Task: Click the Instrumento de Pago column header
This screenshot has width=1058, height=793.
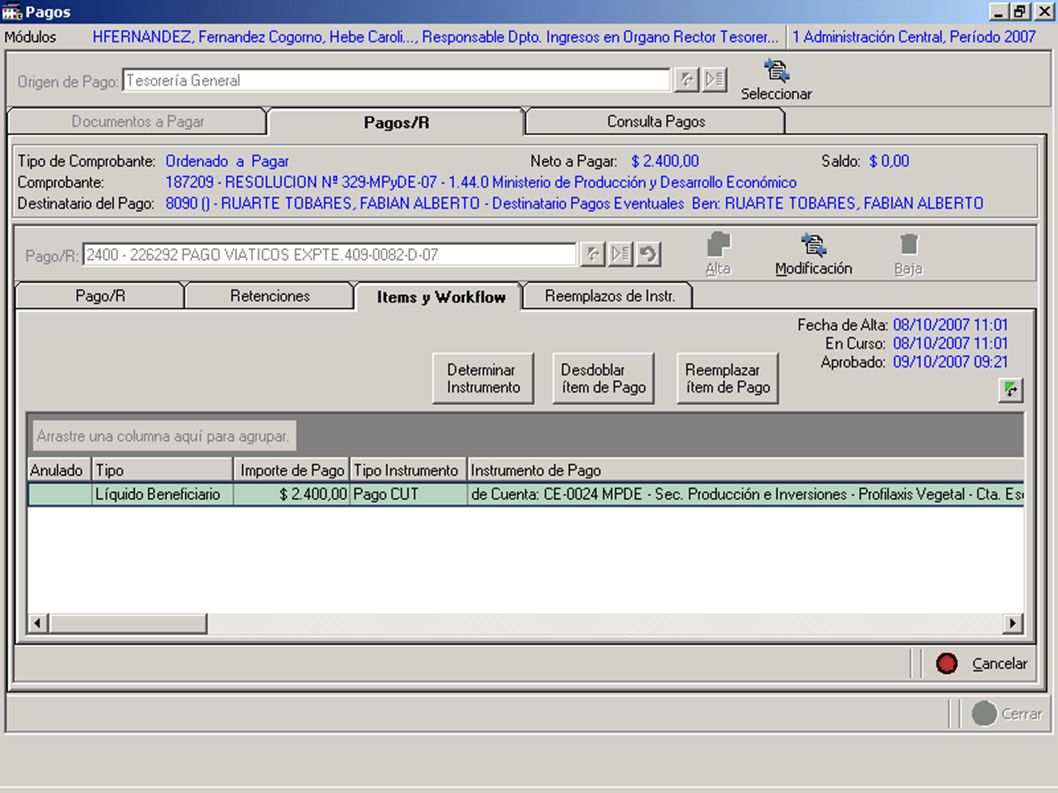Action: [746, 470]
